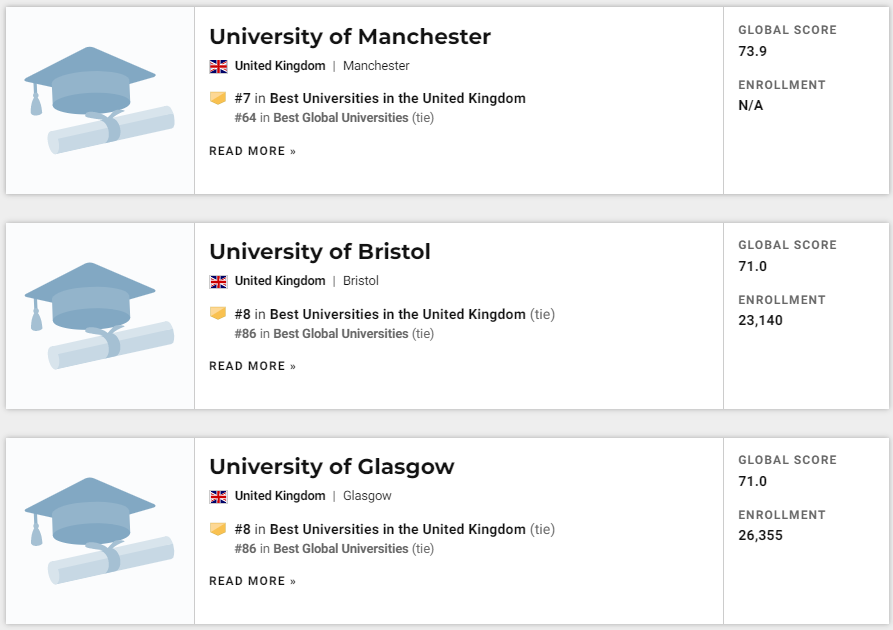Viewport: 893px width, 630px height.
Task: Click Bristol's #86 Best Global Universities link
Action: click(340, 334)
